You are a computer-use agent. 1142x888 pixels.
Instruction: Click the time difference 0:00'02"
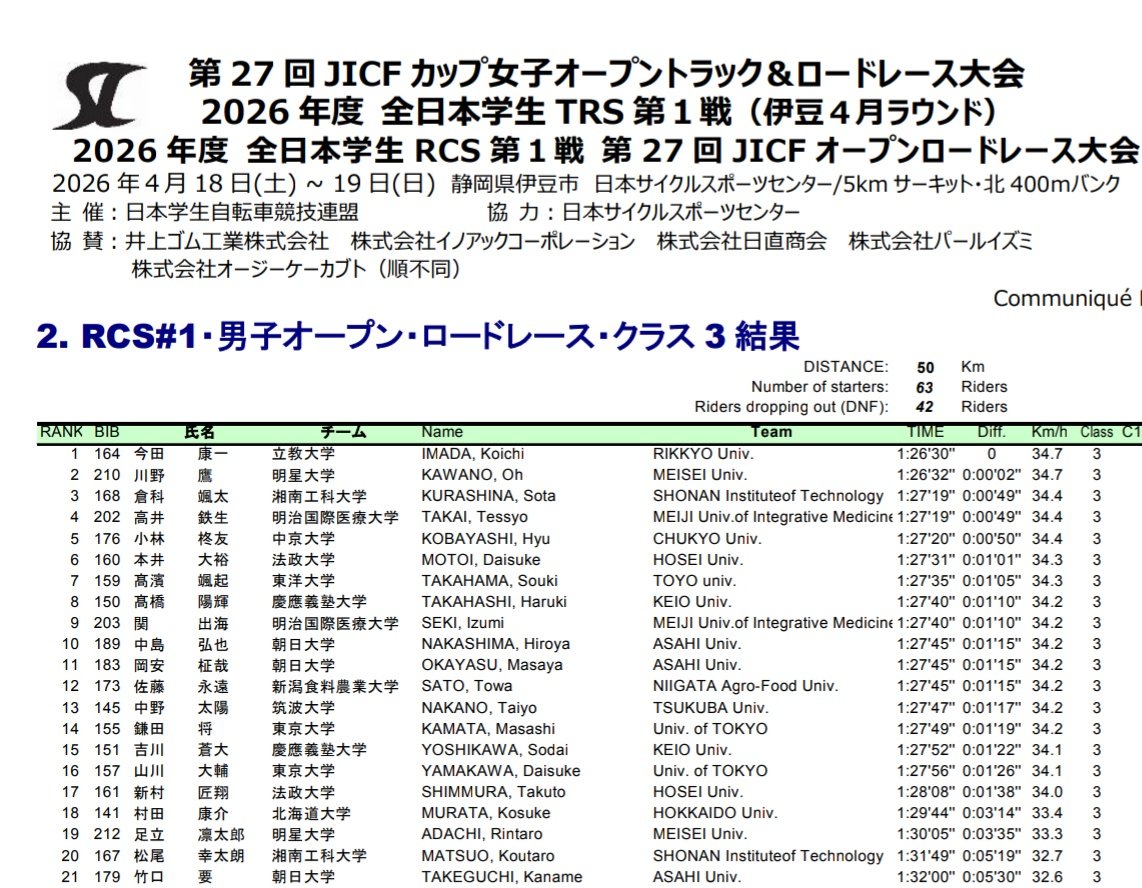(x=991, y=475)
